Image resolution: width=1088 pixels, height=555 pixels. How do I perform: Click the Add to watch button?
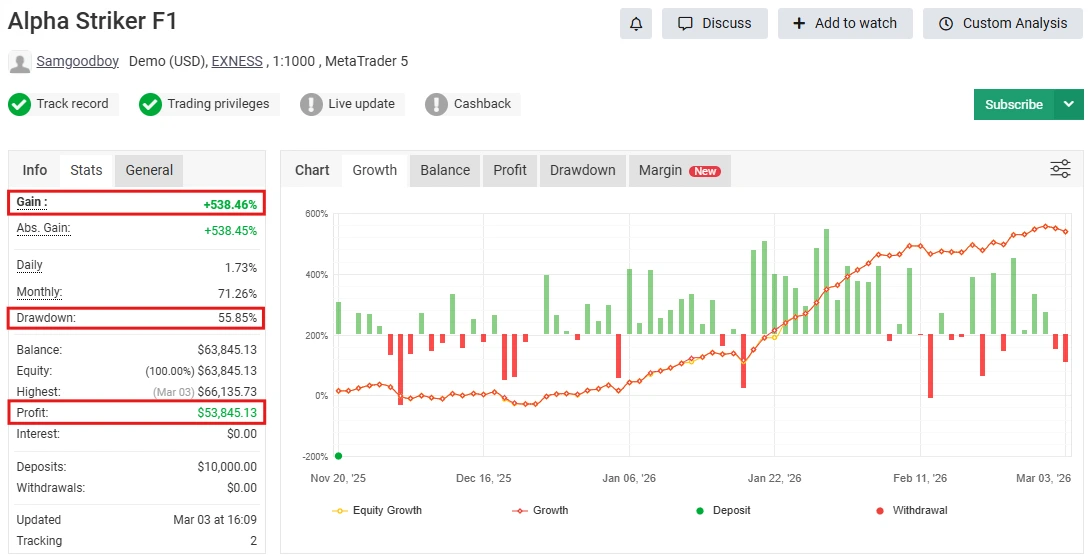coord(845,23)
